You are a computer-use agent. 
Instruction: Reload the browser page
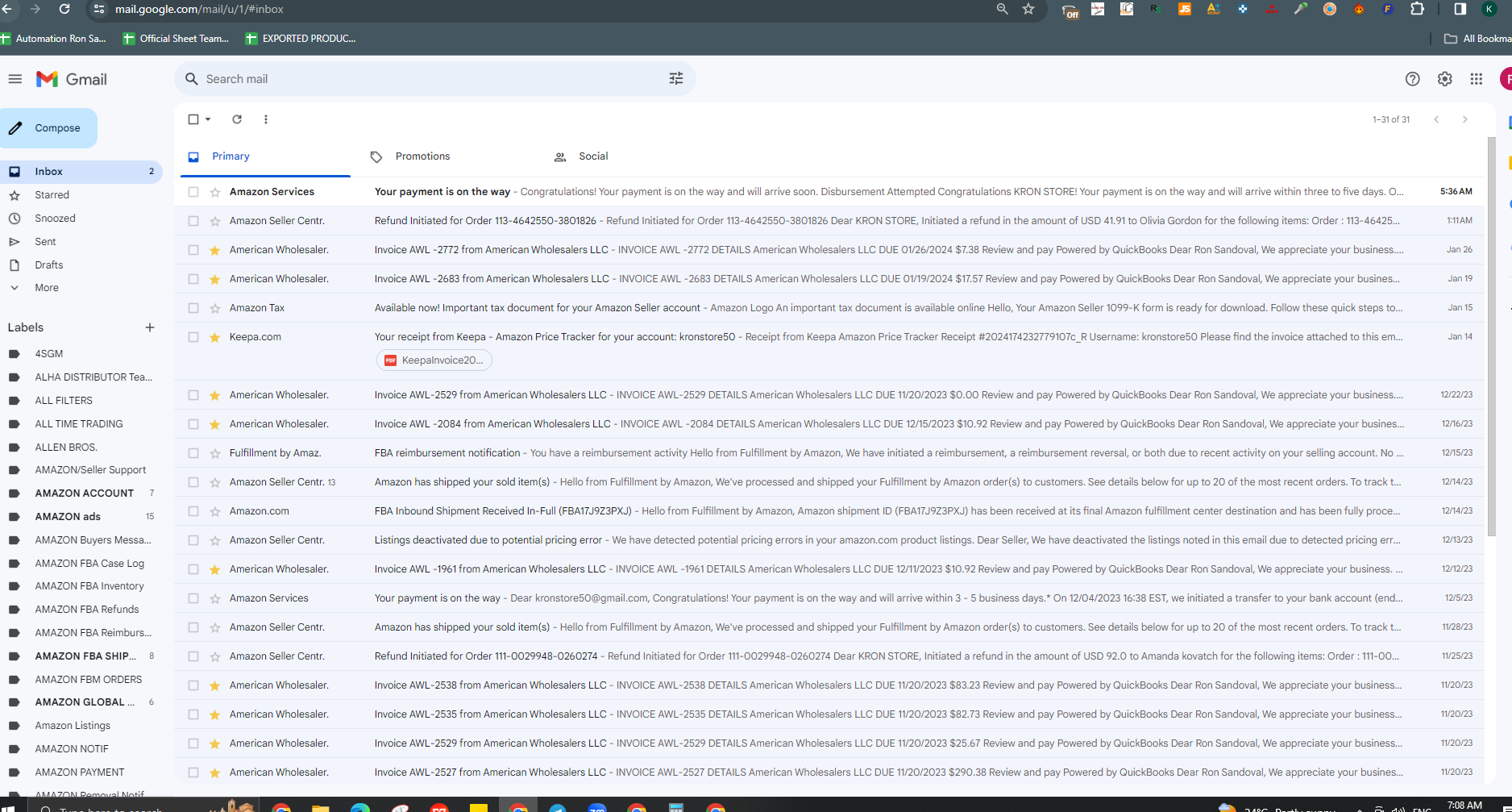(64, 9)
